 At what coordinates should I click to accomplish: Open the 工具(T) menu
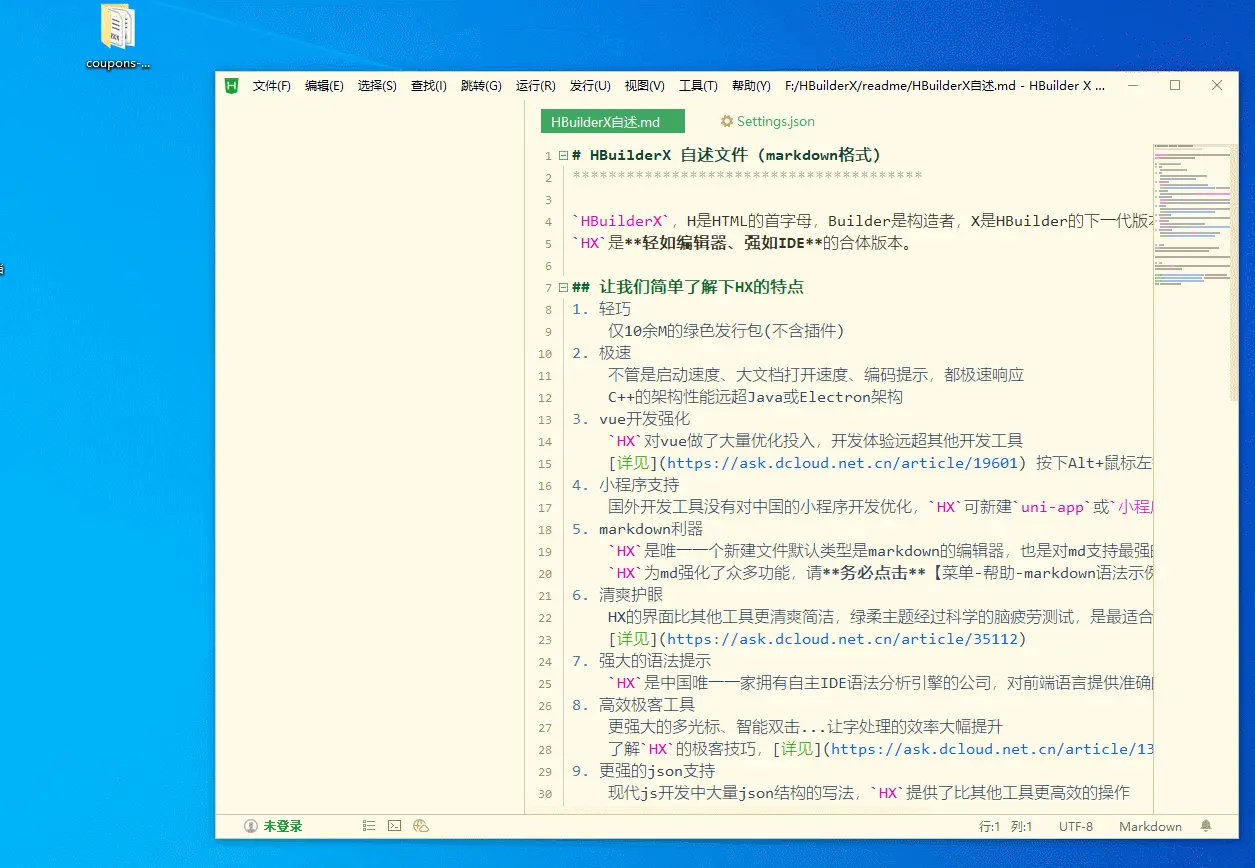coord(698,86)
